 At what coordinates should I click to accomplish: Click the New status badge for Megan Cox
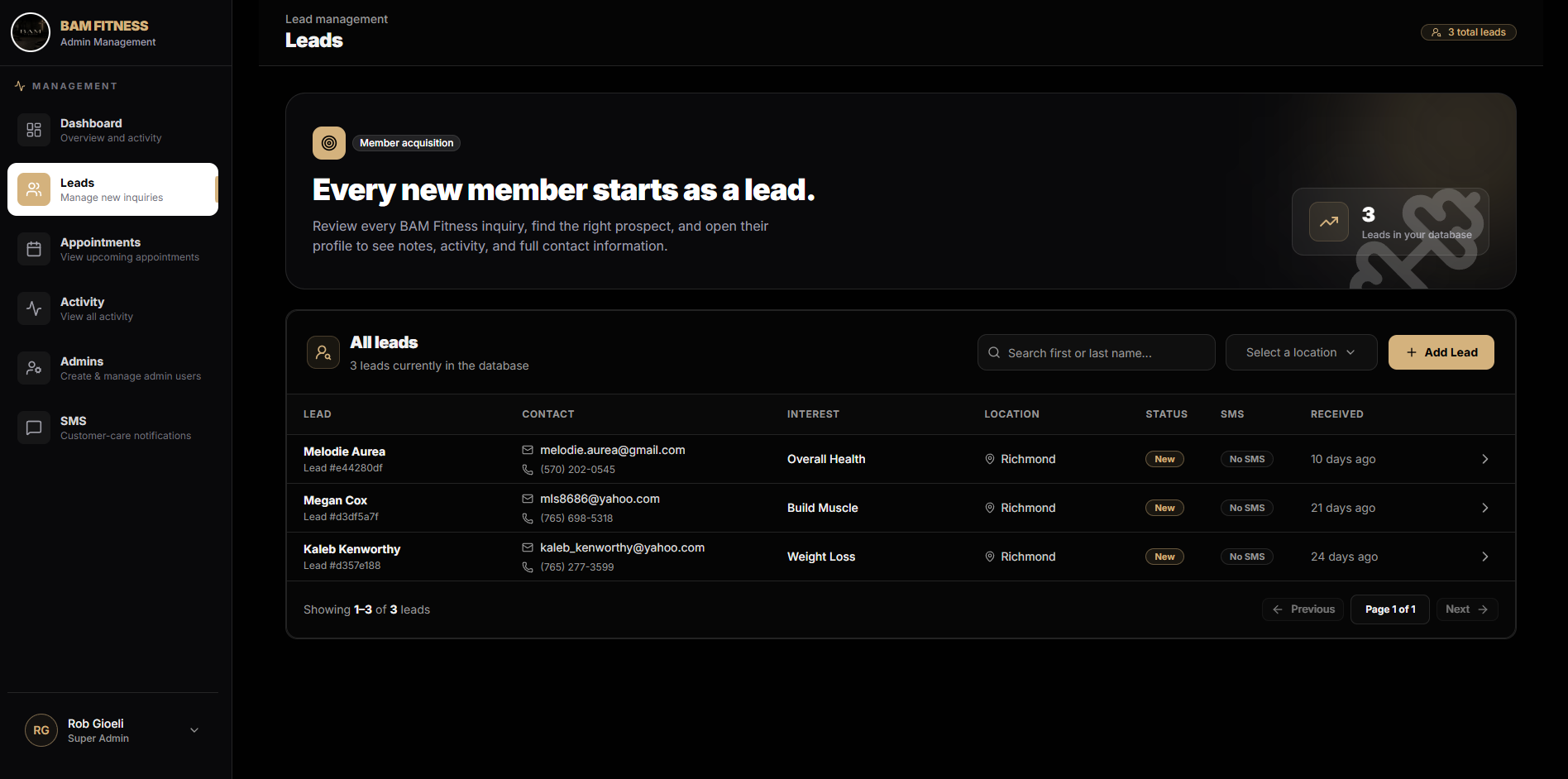(1164, 508)
